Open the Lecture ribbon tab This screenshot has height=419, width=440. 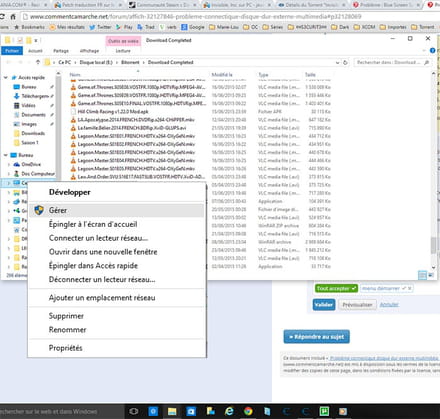point(123,51)
